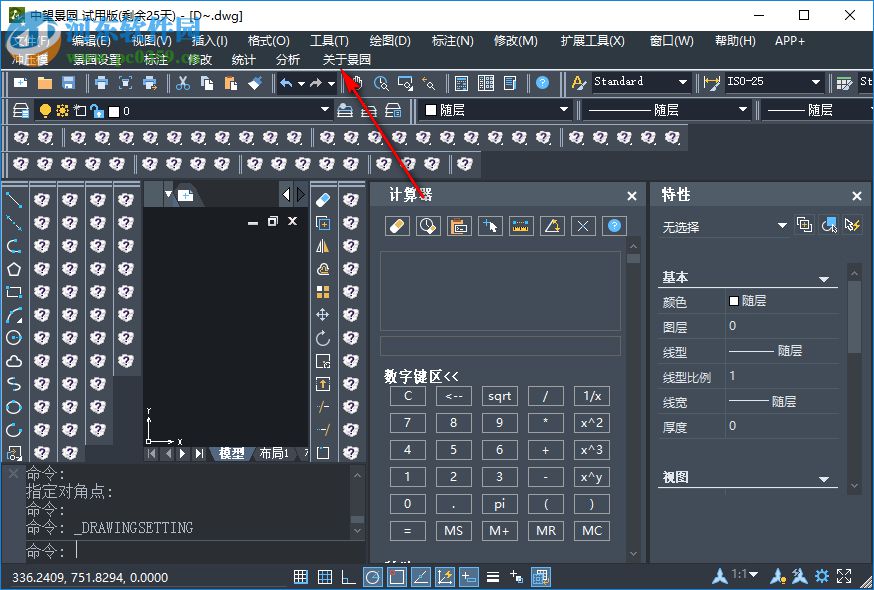Toggle grid display in the status bar

coord(301,577)
